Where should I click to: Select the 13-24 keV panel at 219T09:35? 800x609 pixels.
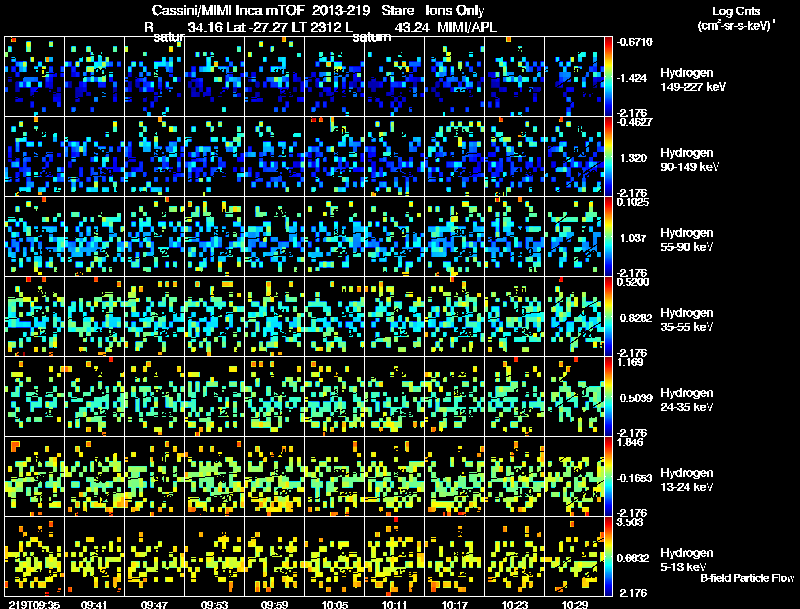[x=35, y=476]
